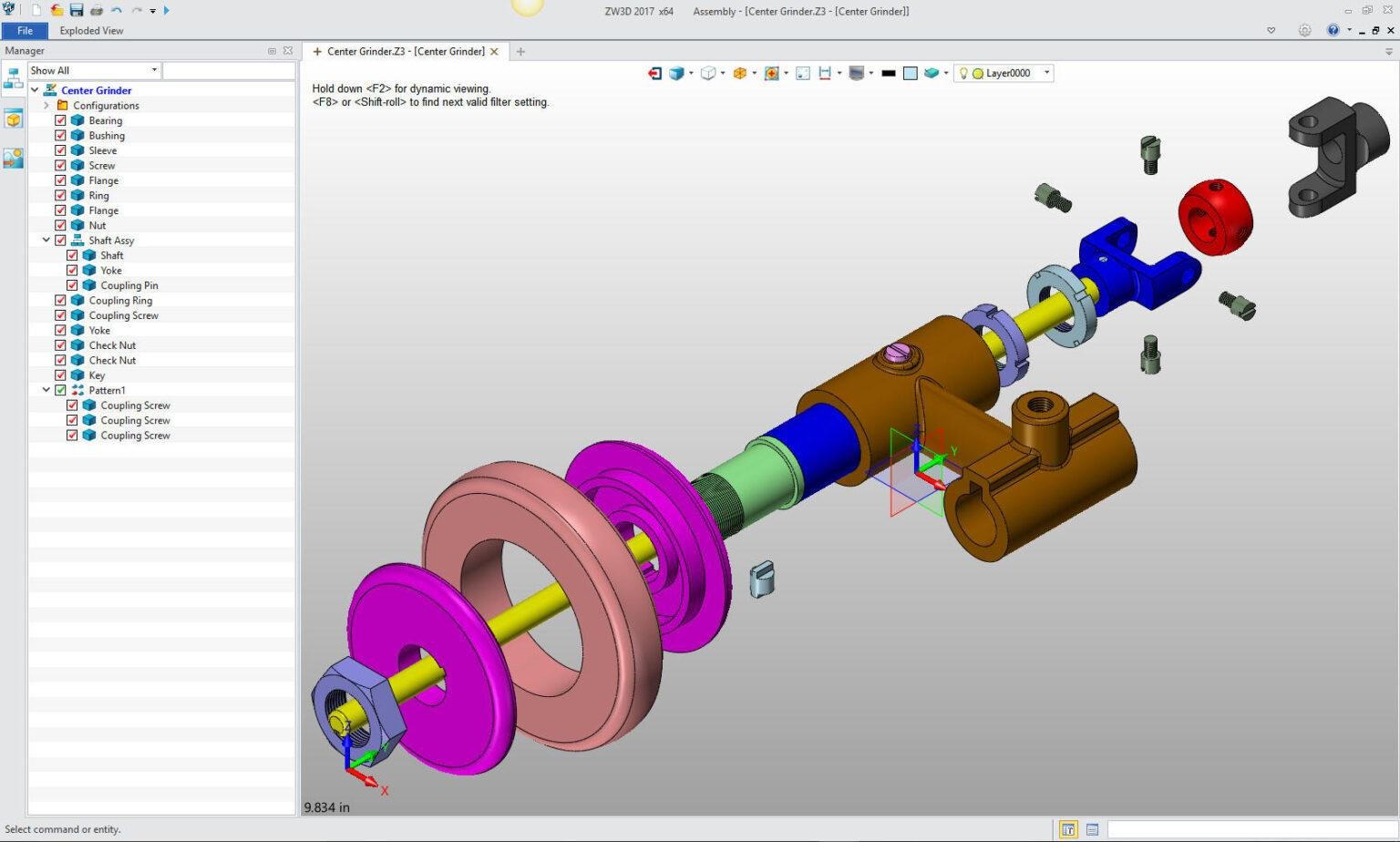Disable the Key component checkbox
Image resolution: width=1400 pixels, height=842 pixels.
click(60, 375)
